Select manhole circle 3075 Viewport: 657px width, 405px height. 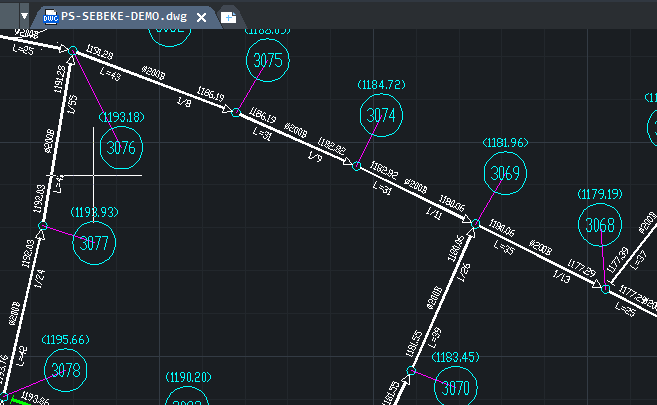pos(268,60)
